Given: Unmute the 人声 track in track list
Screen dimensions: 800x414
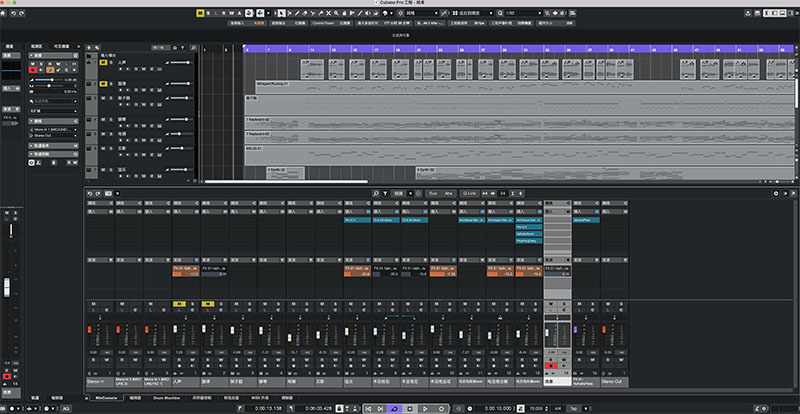Looking at the screenshot, I should click(103, 62).
